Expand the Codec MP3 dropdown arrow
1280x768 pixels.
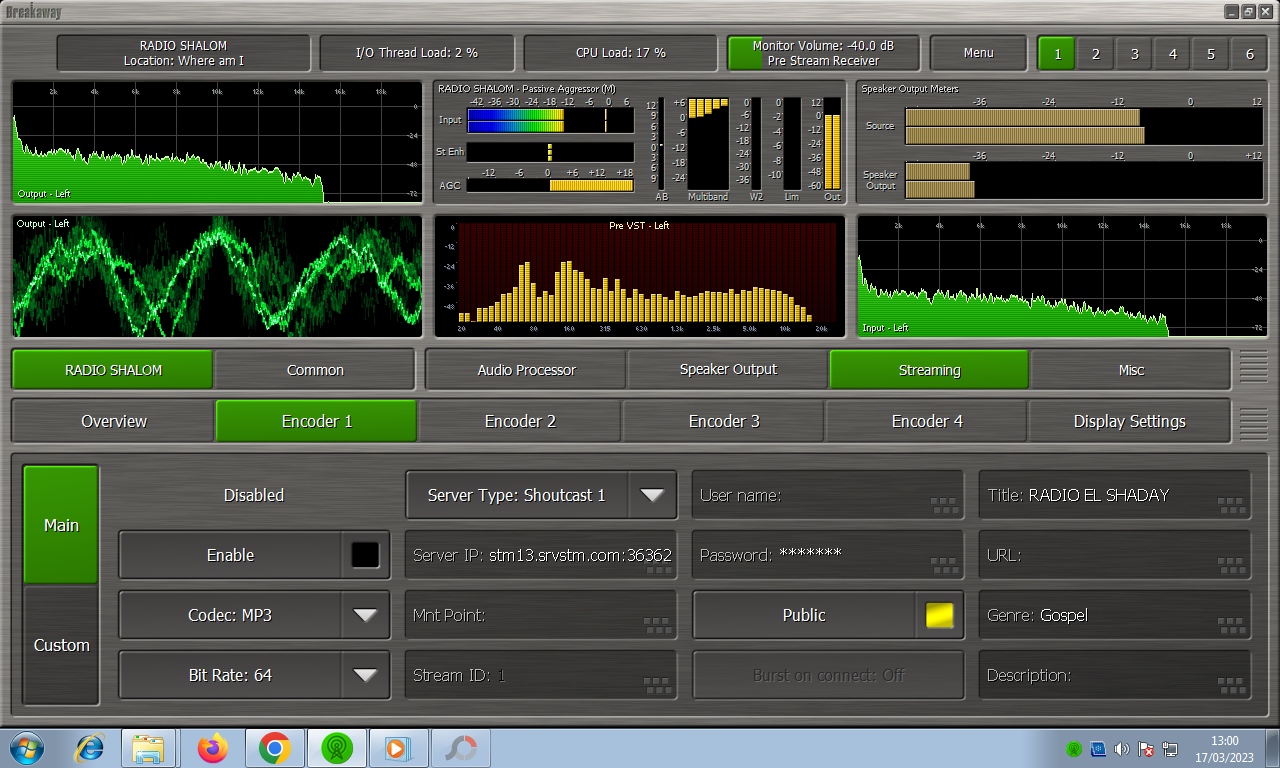365,615
